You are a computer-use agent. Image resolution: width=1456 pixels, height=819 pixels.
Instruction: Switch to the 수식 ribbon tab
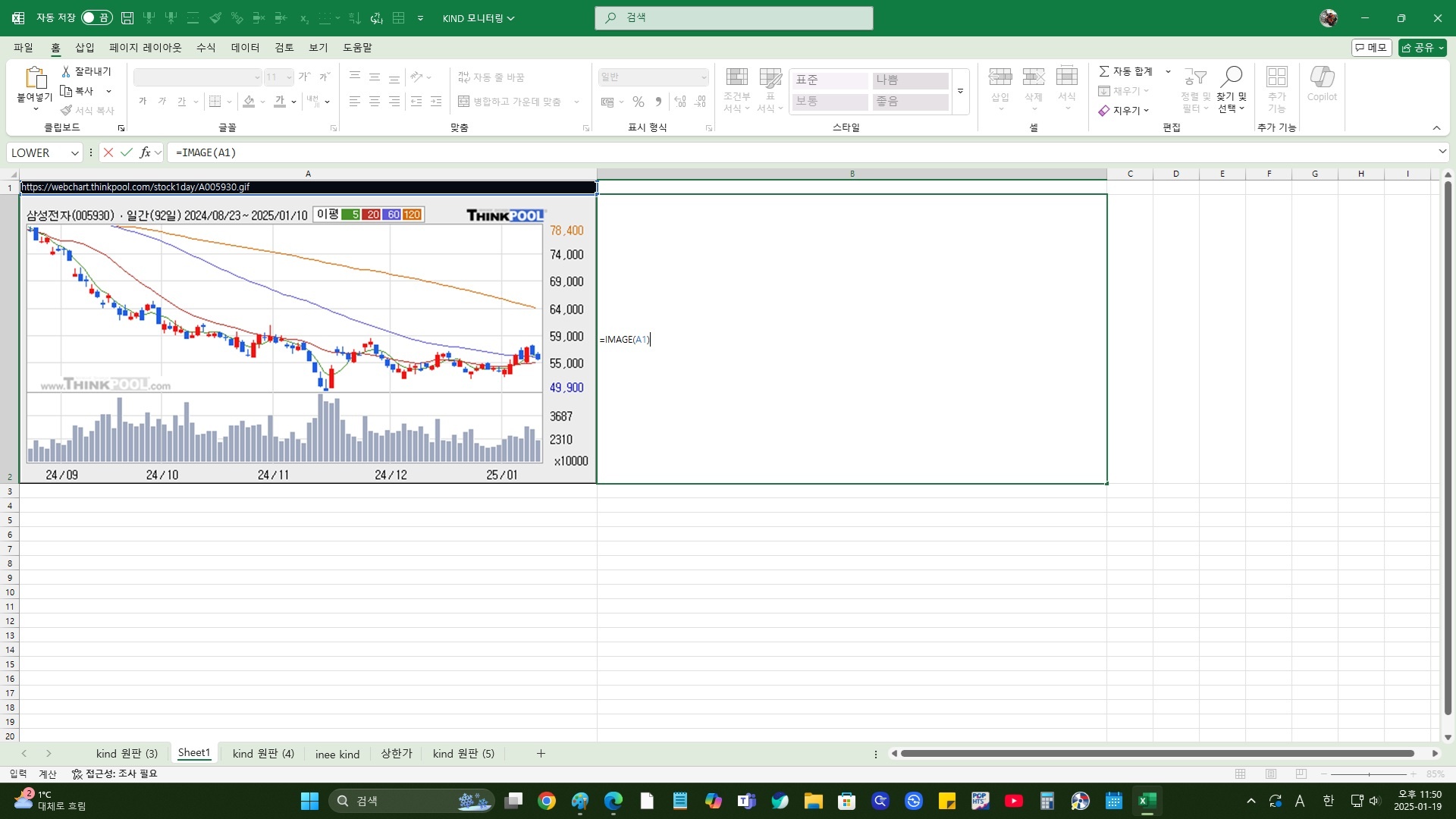click(206, 48)
